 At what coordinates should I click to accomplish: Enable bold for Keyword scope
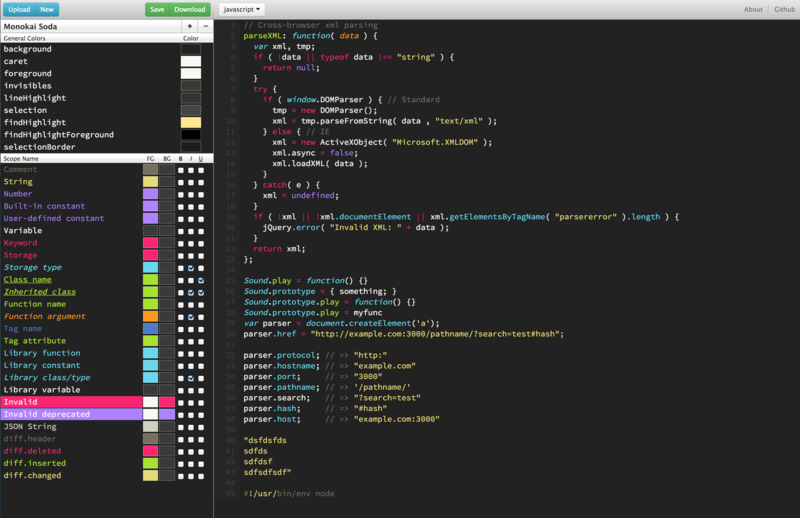click(181, 244)
